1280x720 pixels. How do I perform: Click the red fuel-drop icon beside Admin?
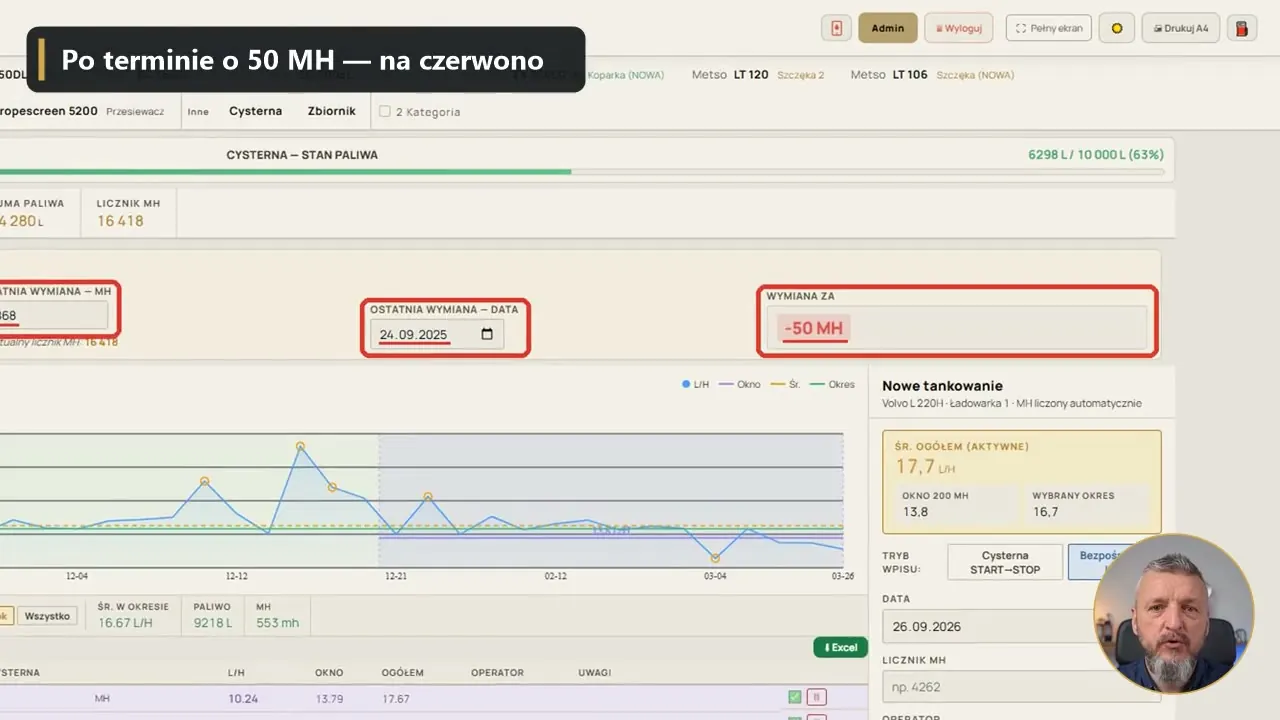click(x=836, y=28)
